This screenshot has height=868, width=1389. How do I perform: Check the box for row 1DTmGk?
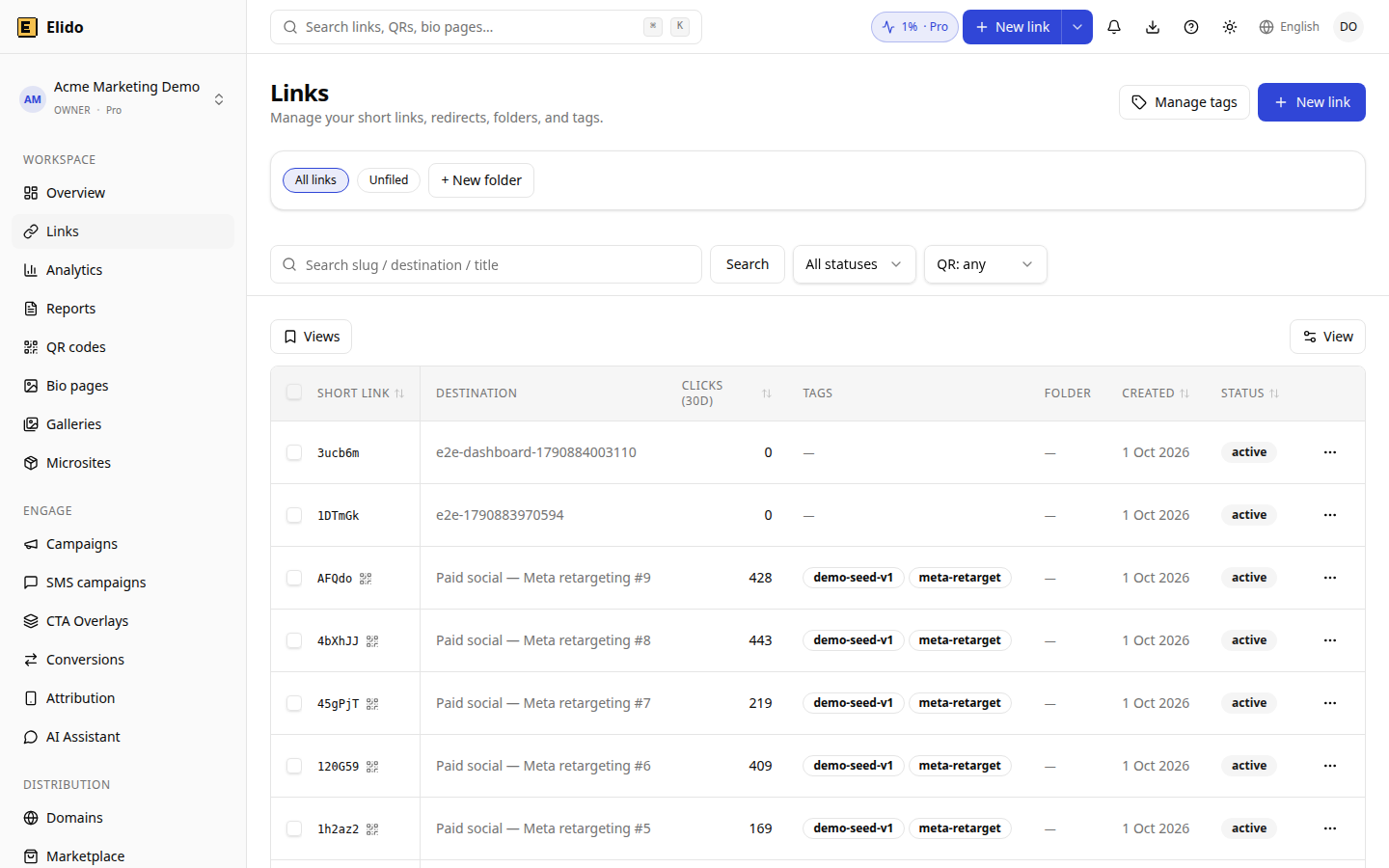(x=294, y=515)
